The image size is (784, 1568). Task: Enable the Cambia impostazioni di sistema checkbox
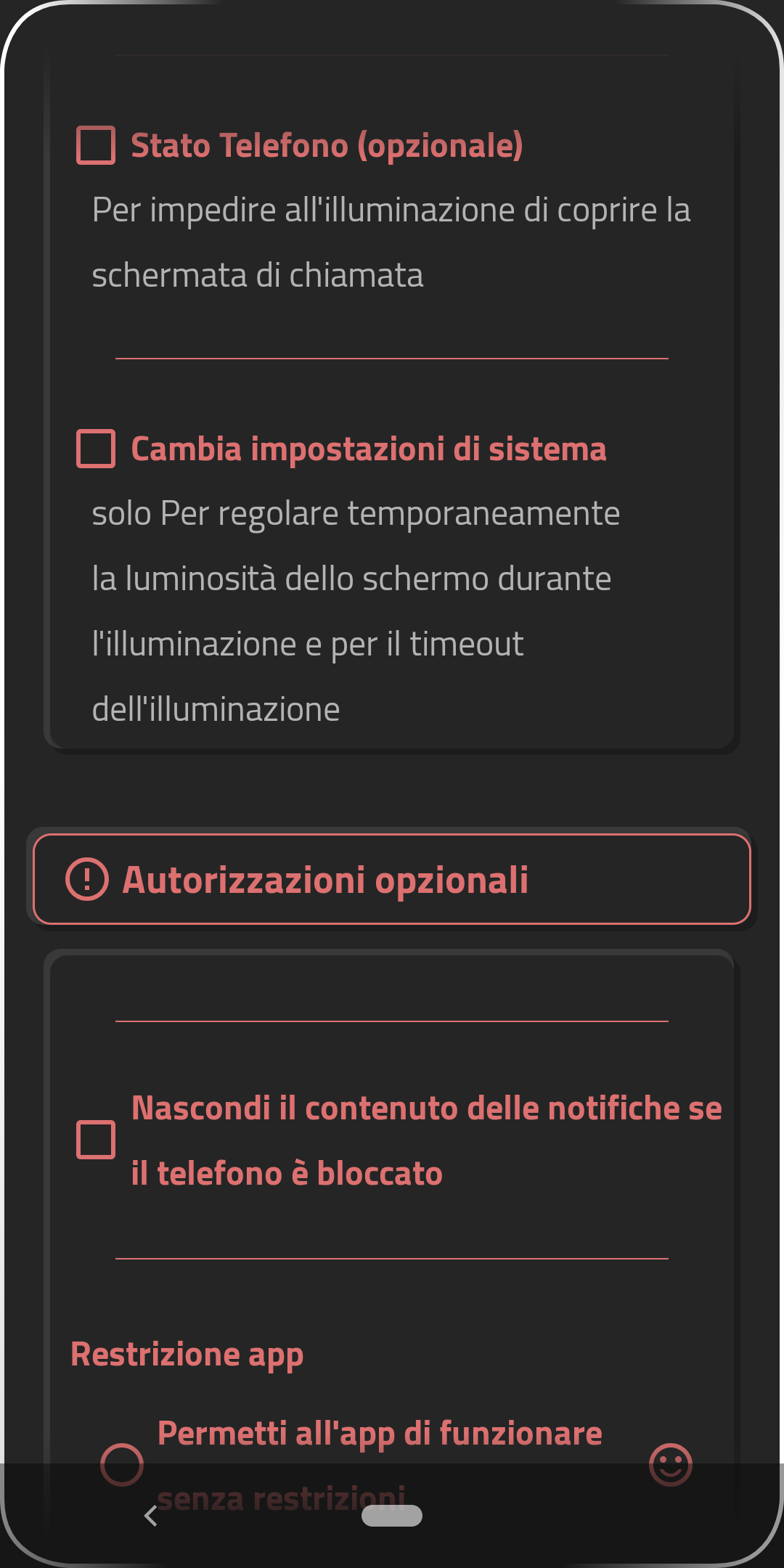[x=96, y=449]
